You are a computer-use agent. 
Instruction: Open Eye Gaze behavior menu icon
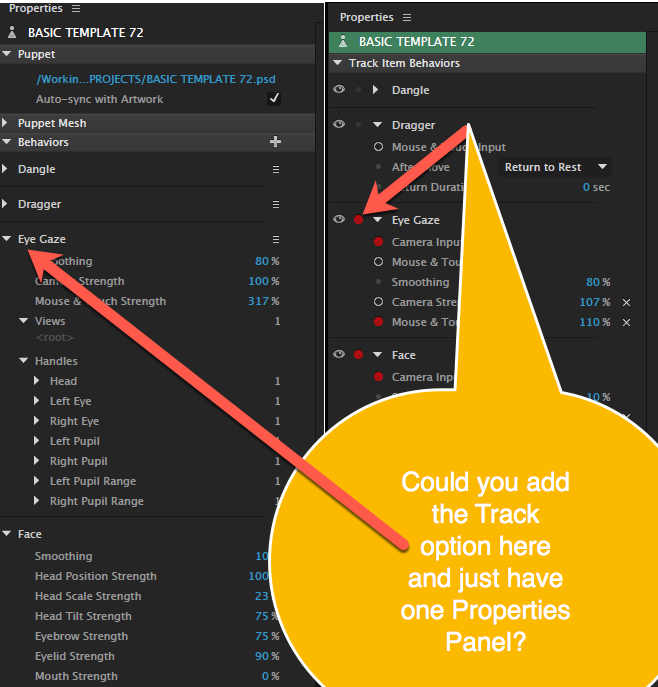point(276,239)
